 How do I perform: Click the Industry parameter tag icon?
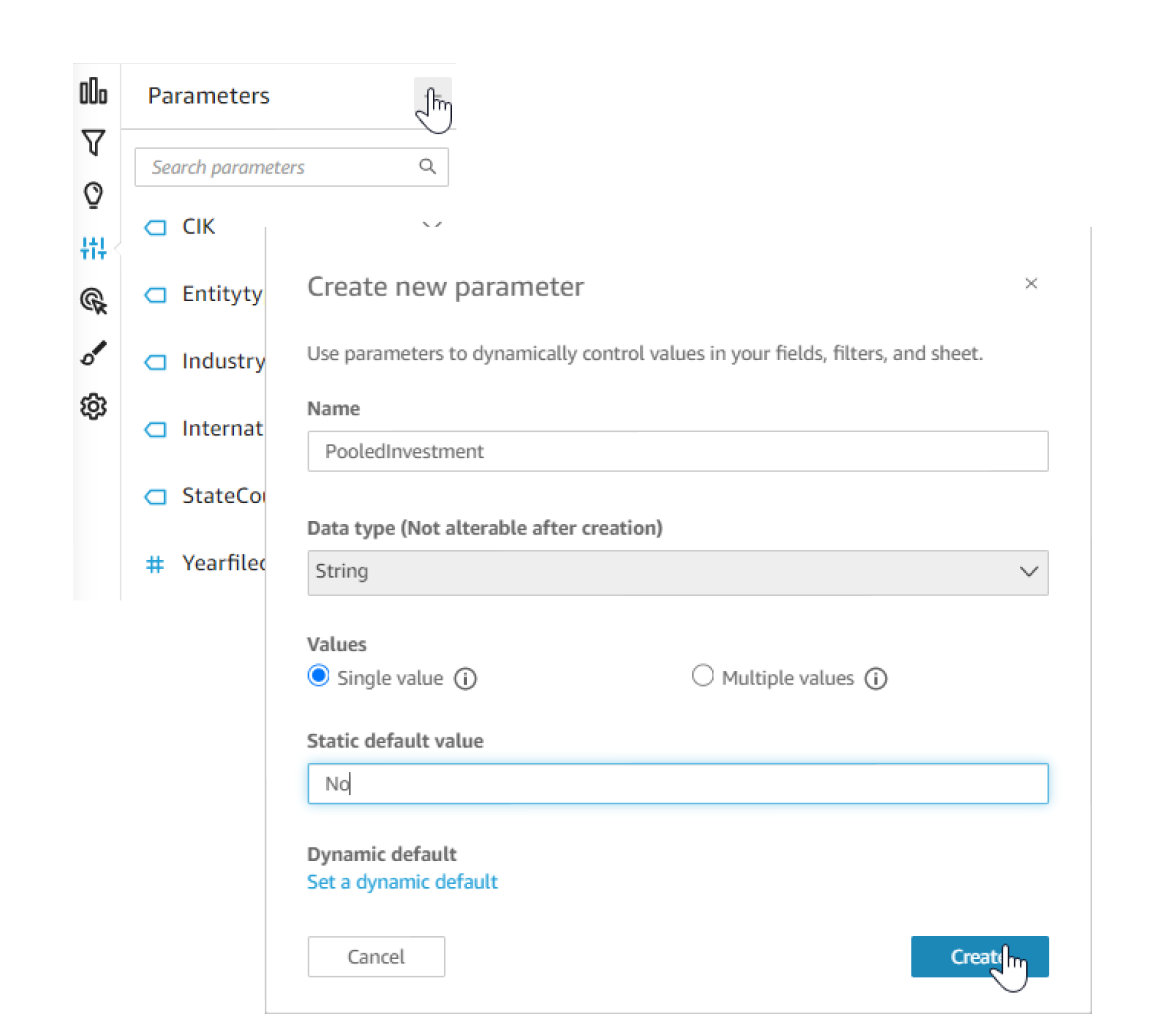pos(155,362)
